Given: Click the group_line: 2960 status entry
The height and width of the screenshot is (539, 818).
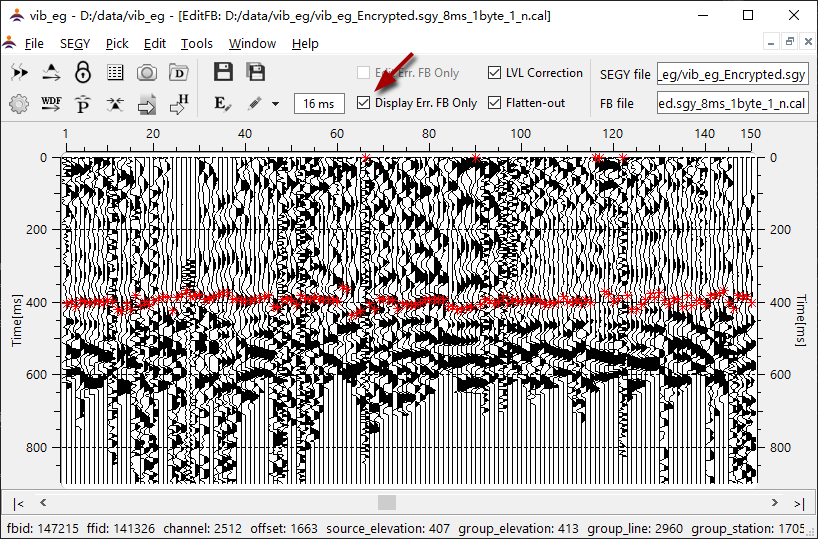Looking at the screenshot, I should 635,529.
